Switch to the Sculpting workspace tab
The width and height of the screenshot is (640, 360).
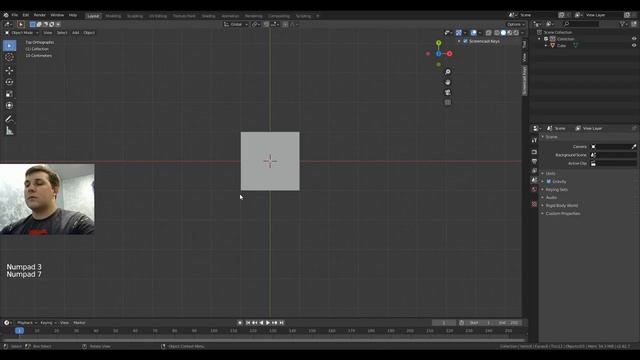pos(135,16)
